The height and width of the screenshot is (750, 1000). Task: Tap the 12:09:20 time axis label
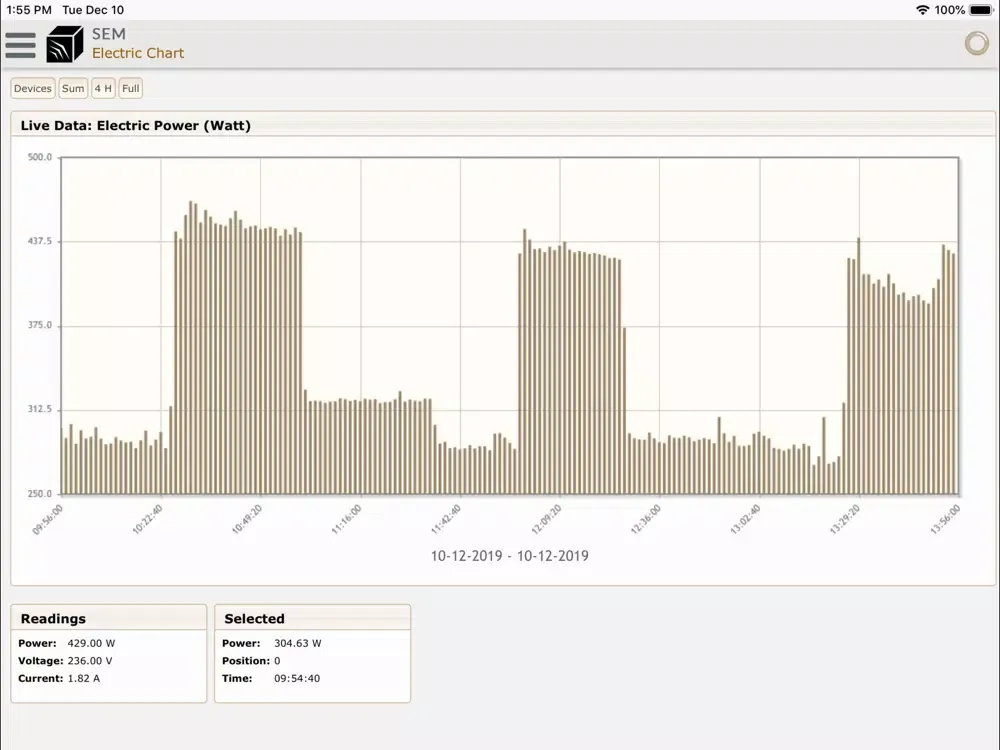pyautogui.click(x=547, y=519)
